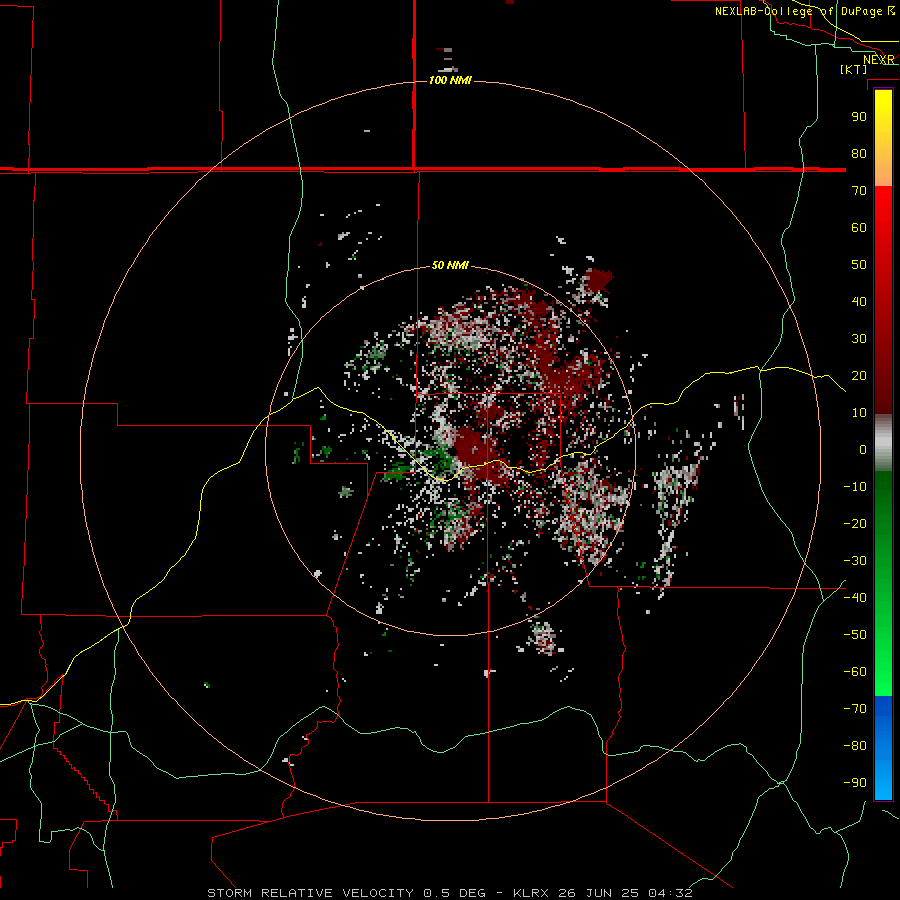Screen dimensions: 900x900
Task: Click the -70 scale label
Action: tap(855, 709)
